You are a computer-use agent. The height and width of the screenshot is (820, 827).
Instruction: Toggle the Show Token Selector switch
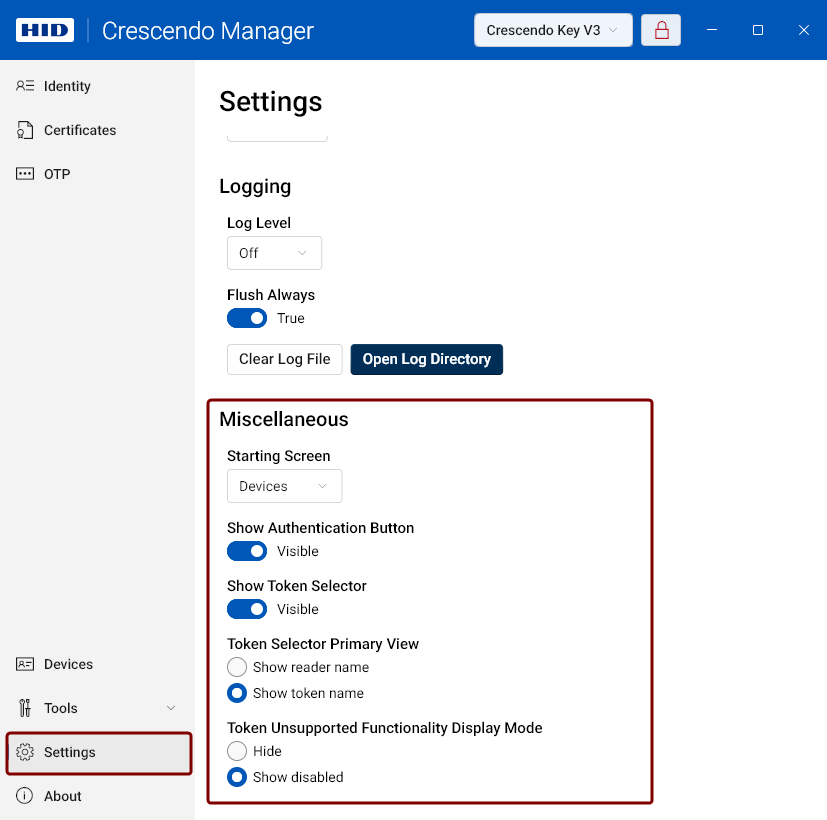(247, 609)
